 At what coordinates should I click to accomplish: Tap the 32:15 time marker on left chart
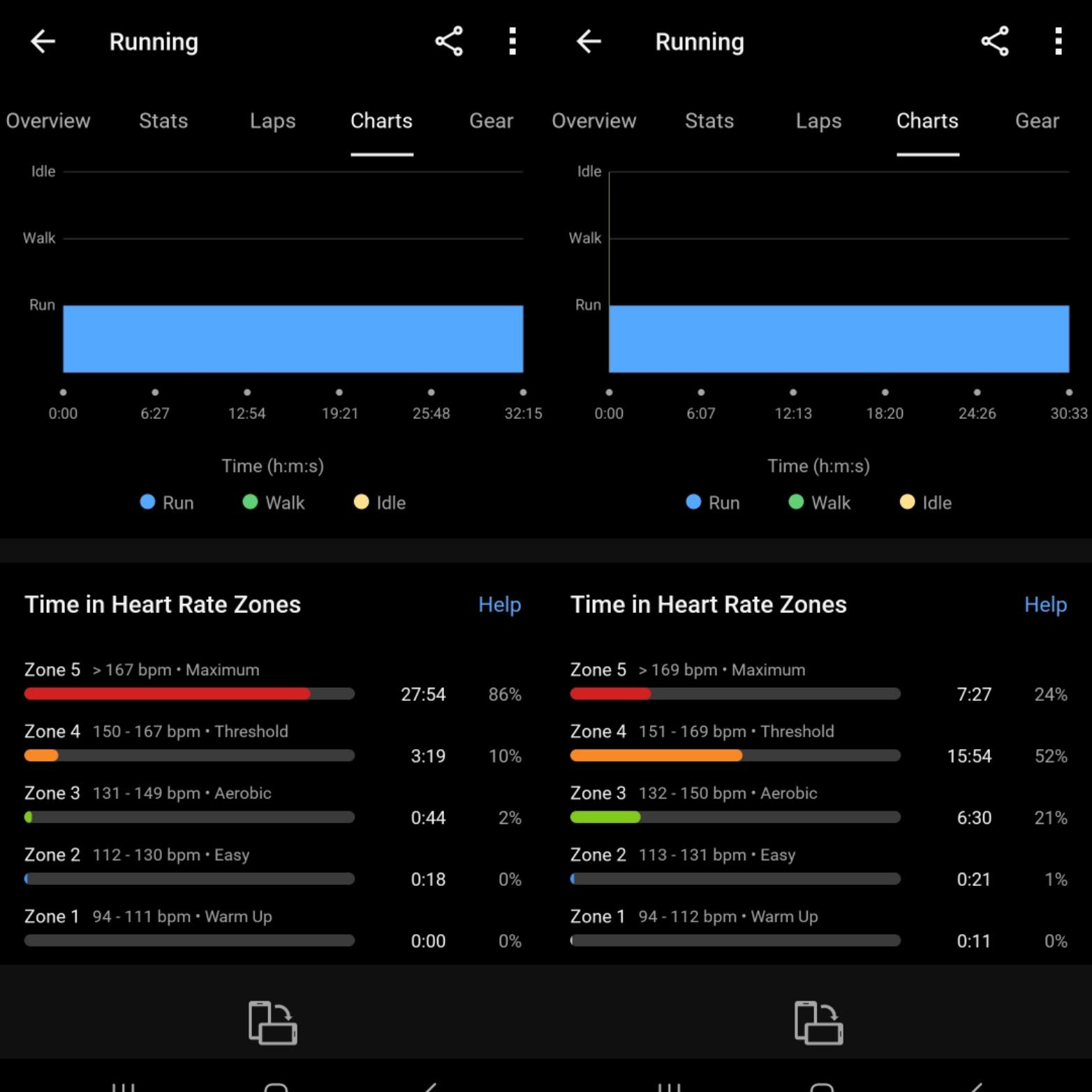point(523,413)
